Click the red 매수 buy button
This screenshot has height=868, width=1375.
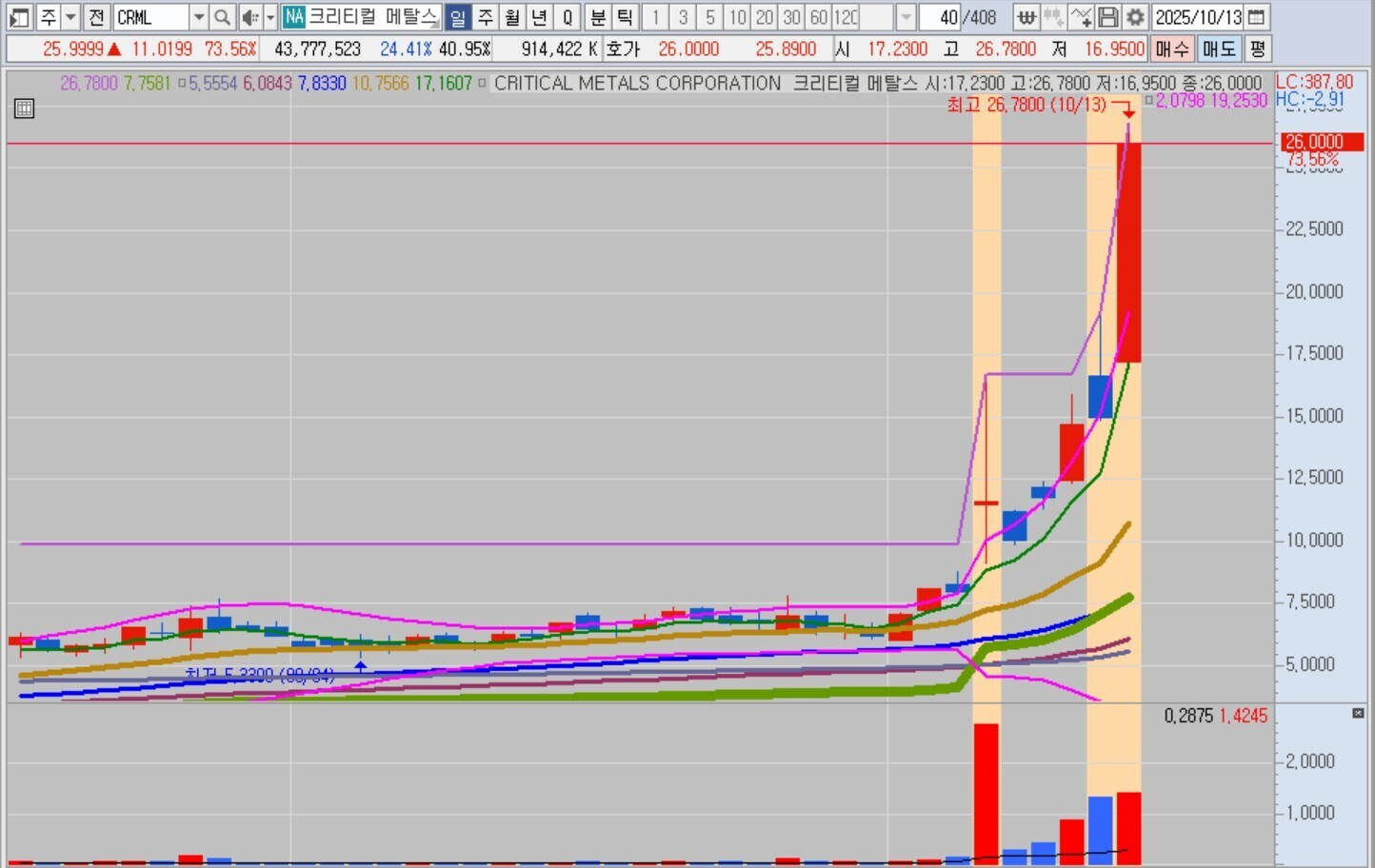click(1171, 49)
